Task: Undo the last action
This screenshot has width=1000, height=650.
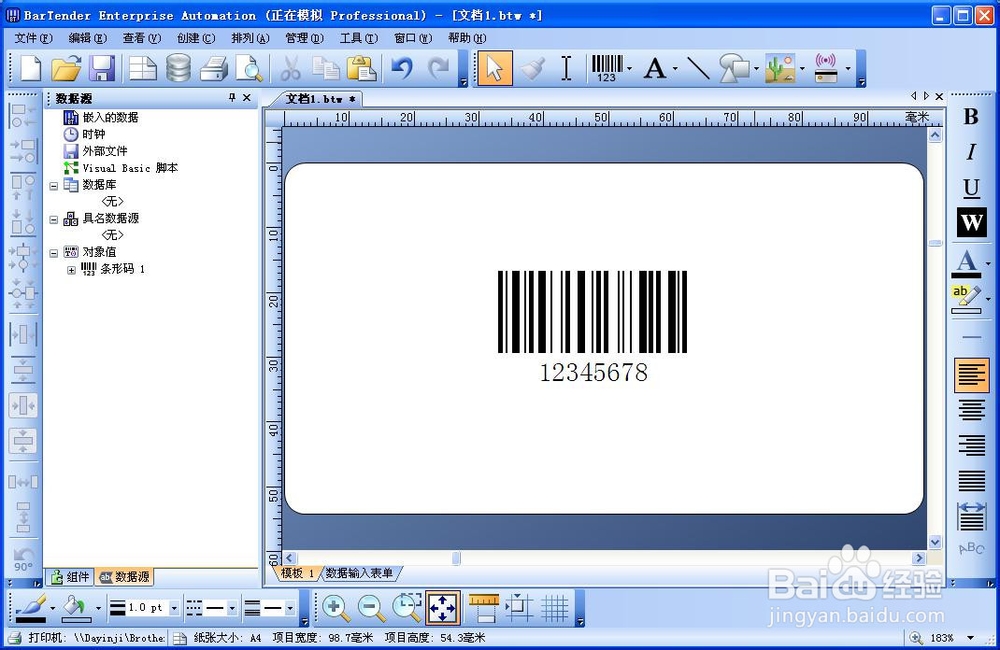Action: [402, 68]
